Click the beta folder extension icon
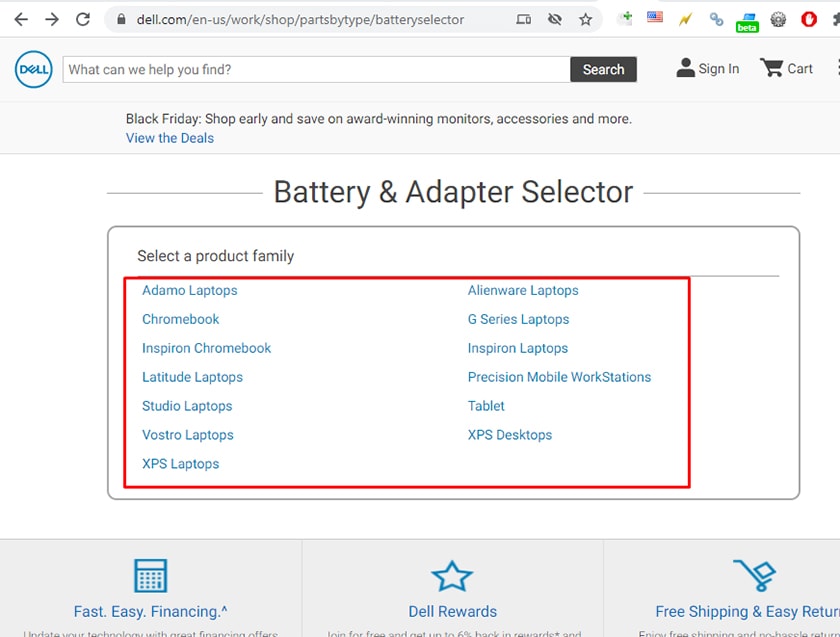840x637 pixels. click(746, 20)
